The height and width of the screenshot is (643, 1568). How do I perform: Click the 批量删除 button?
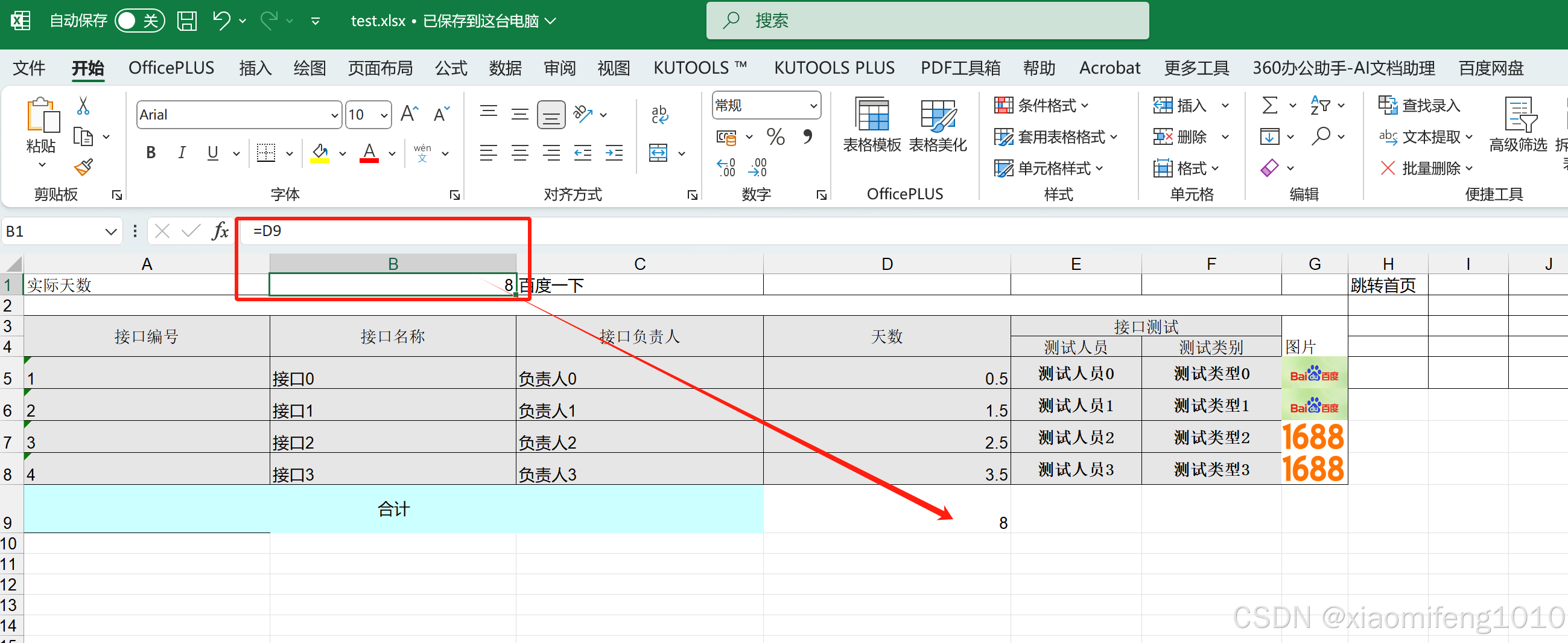pyautogui.click(x=1426, y=167)
